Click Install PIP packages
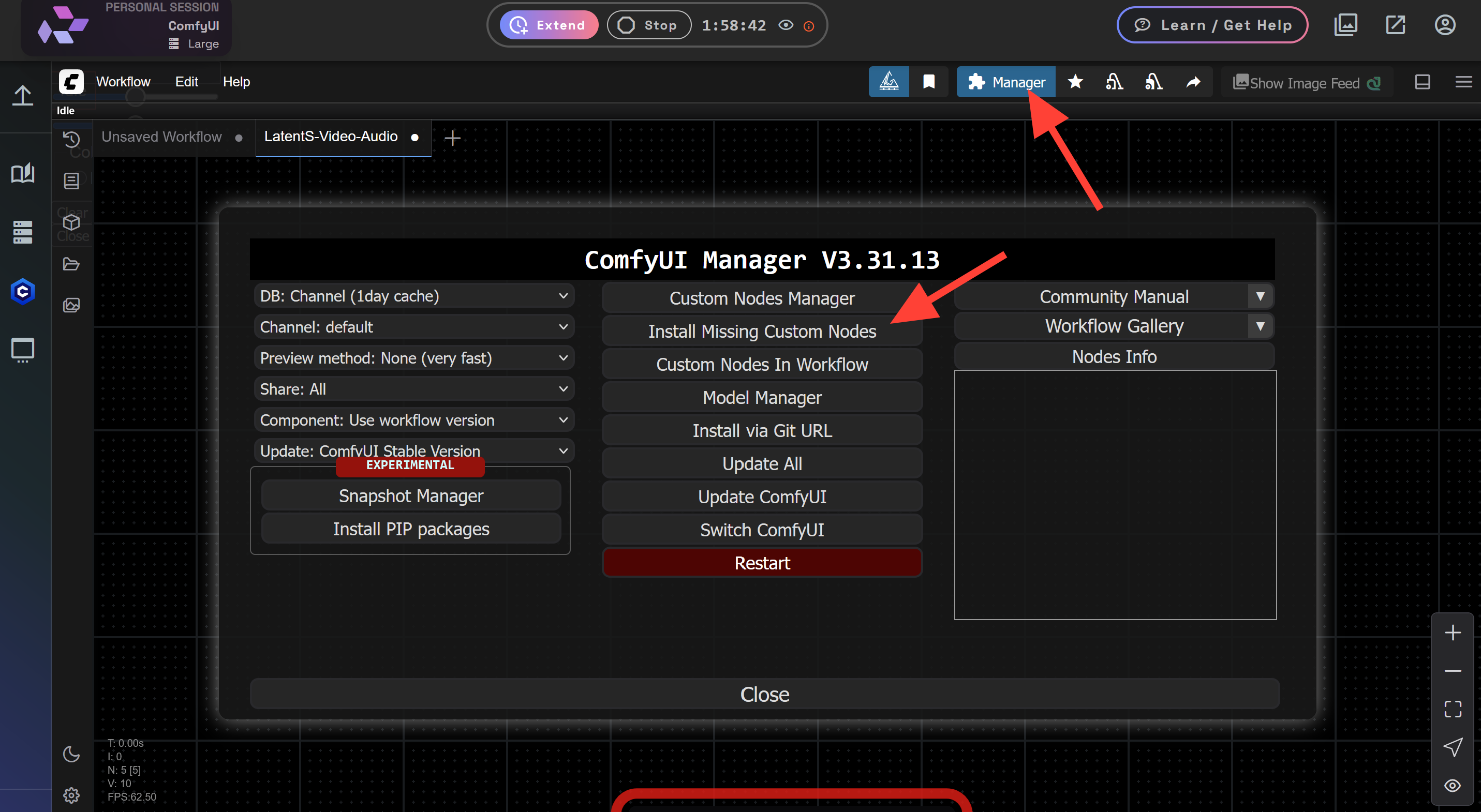The width and height of the screenshot is (1481, 812). click(411, 529)
